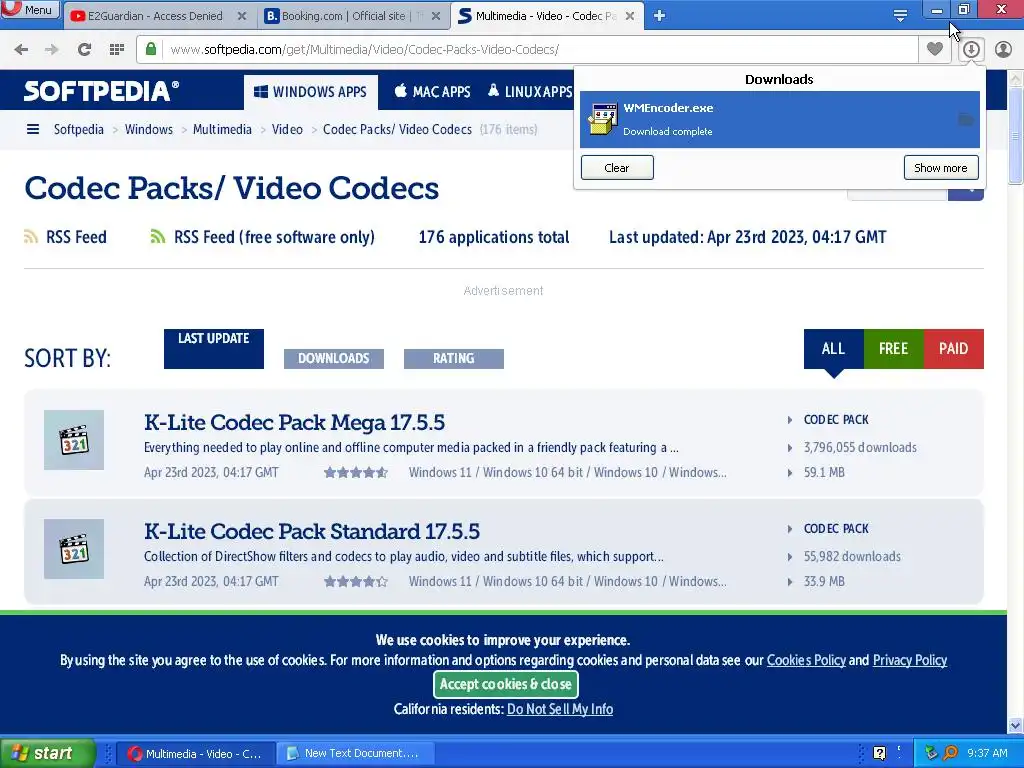Screen dimensions: 1024x768
Task: Close the Booking.com tab
Action: 436,16
